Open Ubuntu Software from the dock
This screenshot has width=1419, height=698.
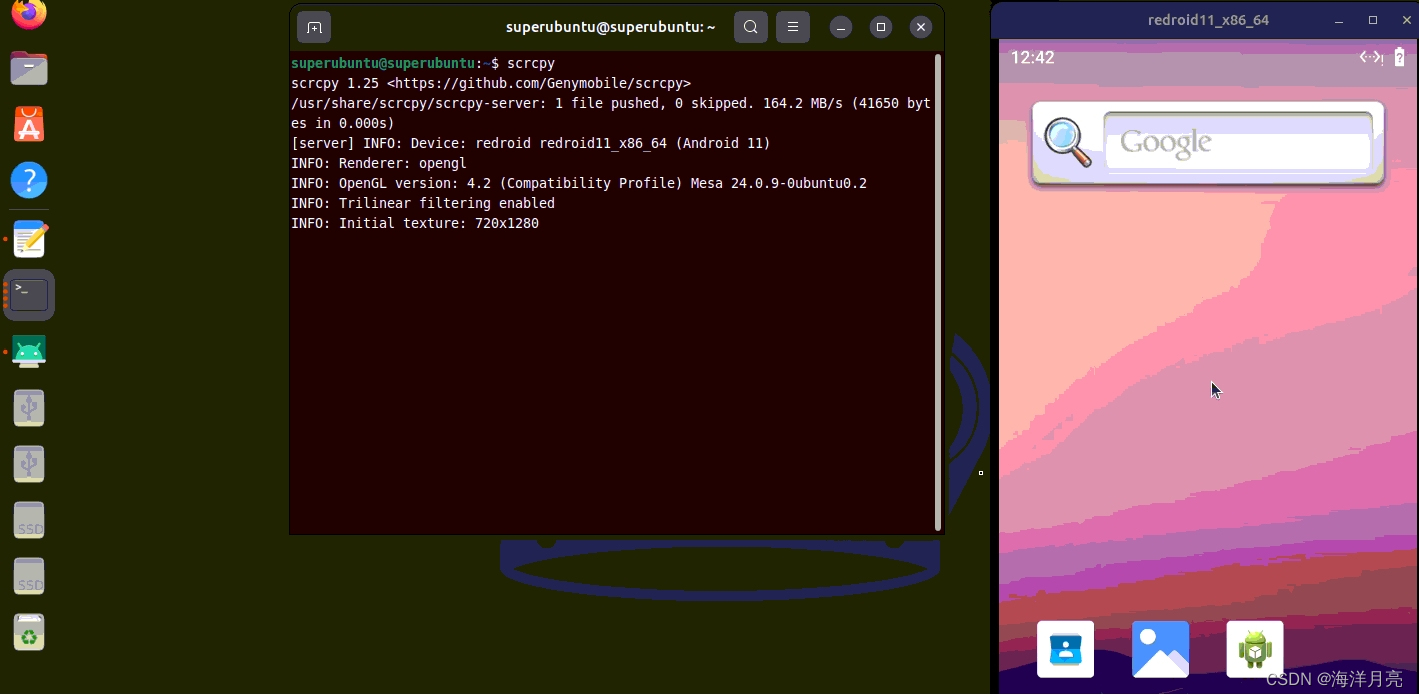coord(28,123)
